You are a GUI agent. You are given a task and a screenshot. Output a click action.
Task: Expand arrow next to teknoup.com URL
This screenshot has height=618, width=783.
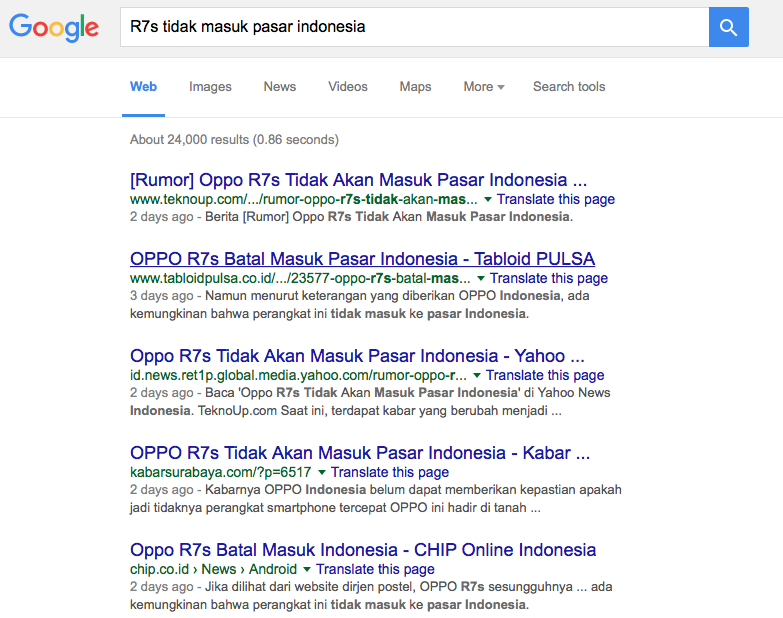(x=488, y=200)
